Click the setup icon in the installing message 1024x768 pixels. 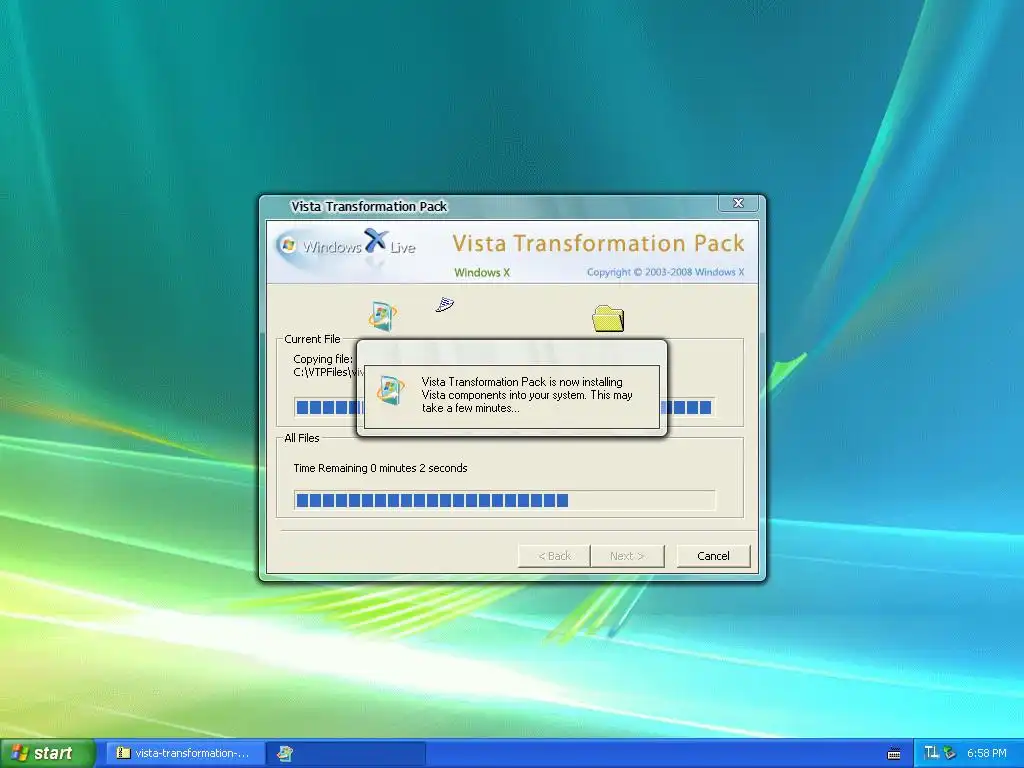point(391,391)
